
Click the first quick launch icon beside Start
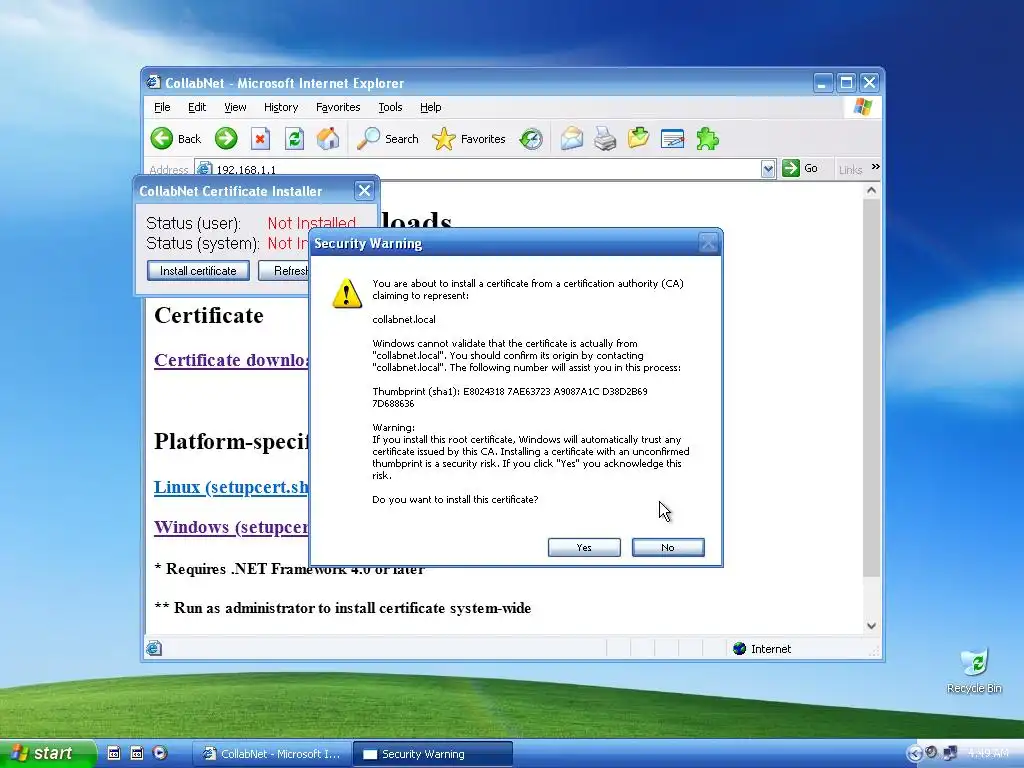(x=113, y=752)
